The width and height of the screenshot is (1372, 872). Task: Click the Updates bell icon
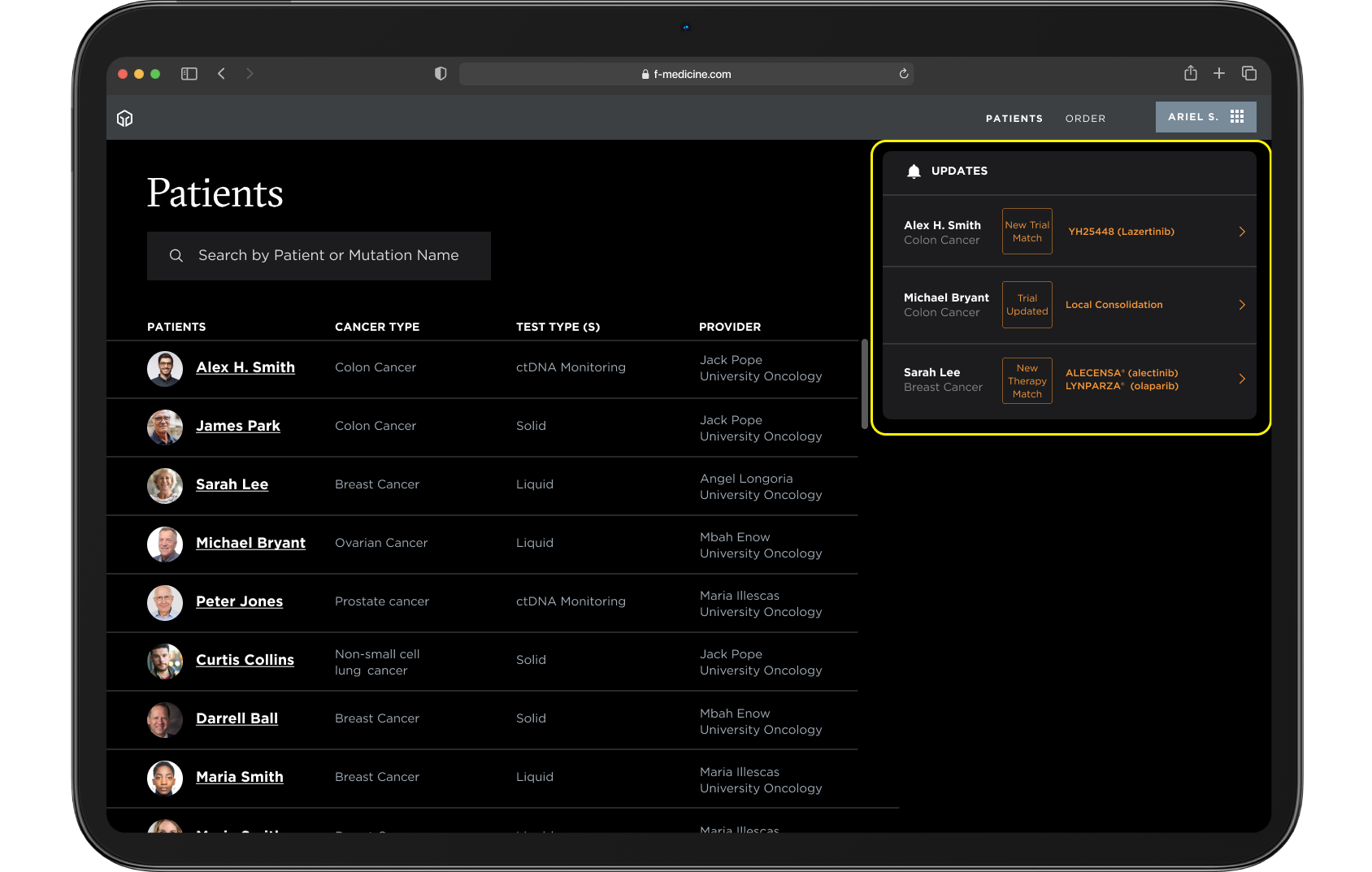click(x=914, y=171)
